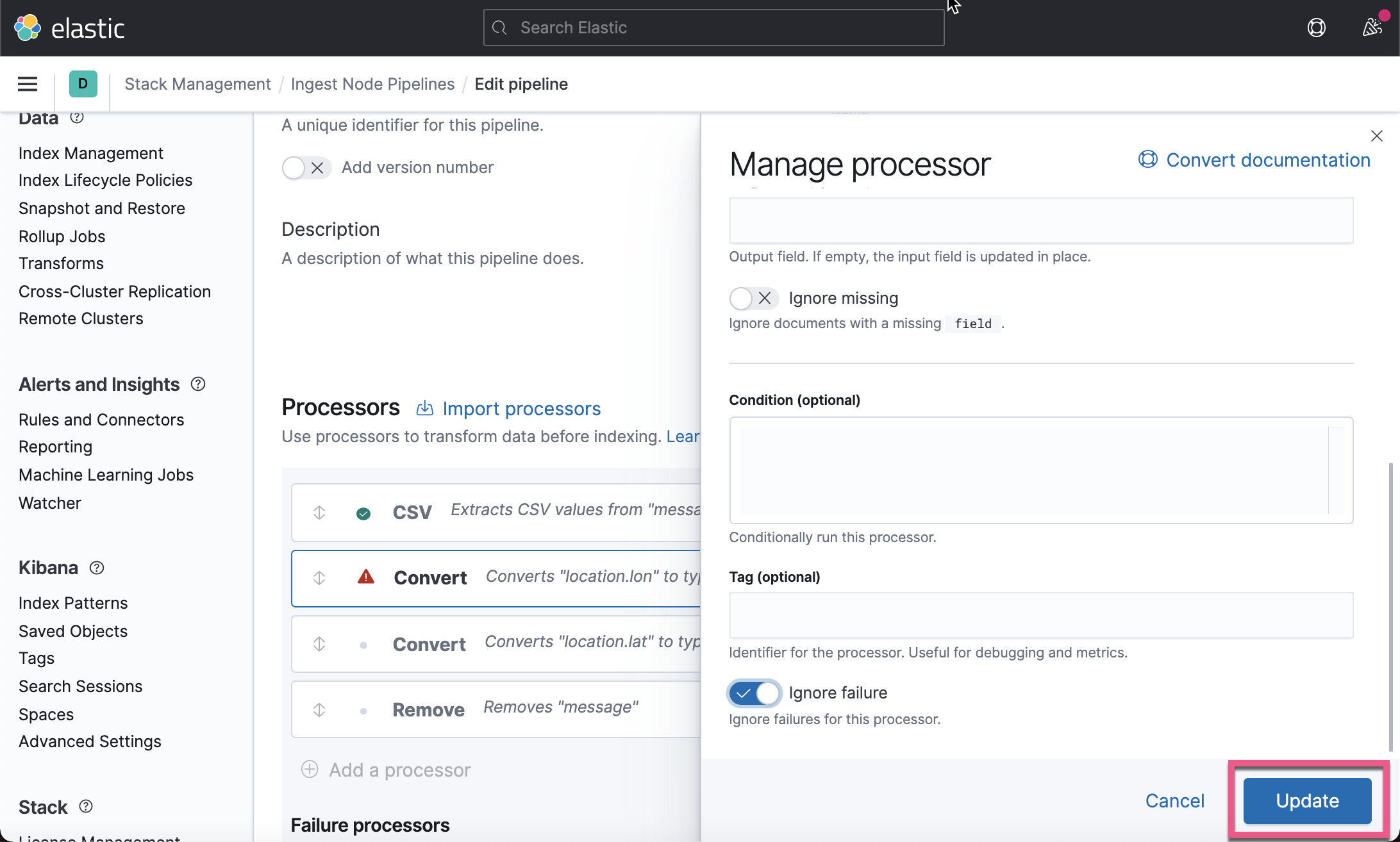The width and height of the screenshot is (1400, 842).
Task: Open the hamburger navigation menu
Action: point(27,84)
